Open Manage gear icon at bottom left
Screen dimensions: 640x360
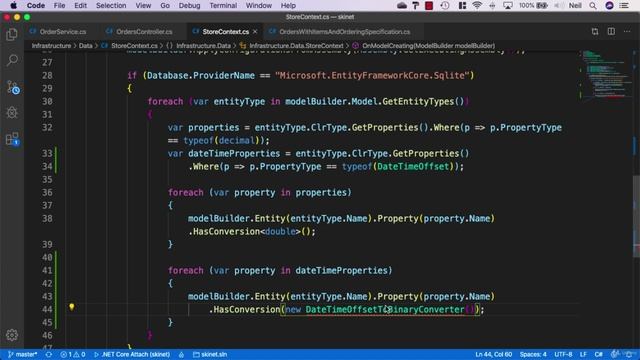[x=12, y=335]
